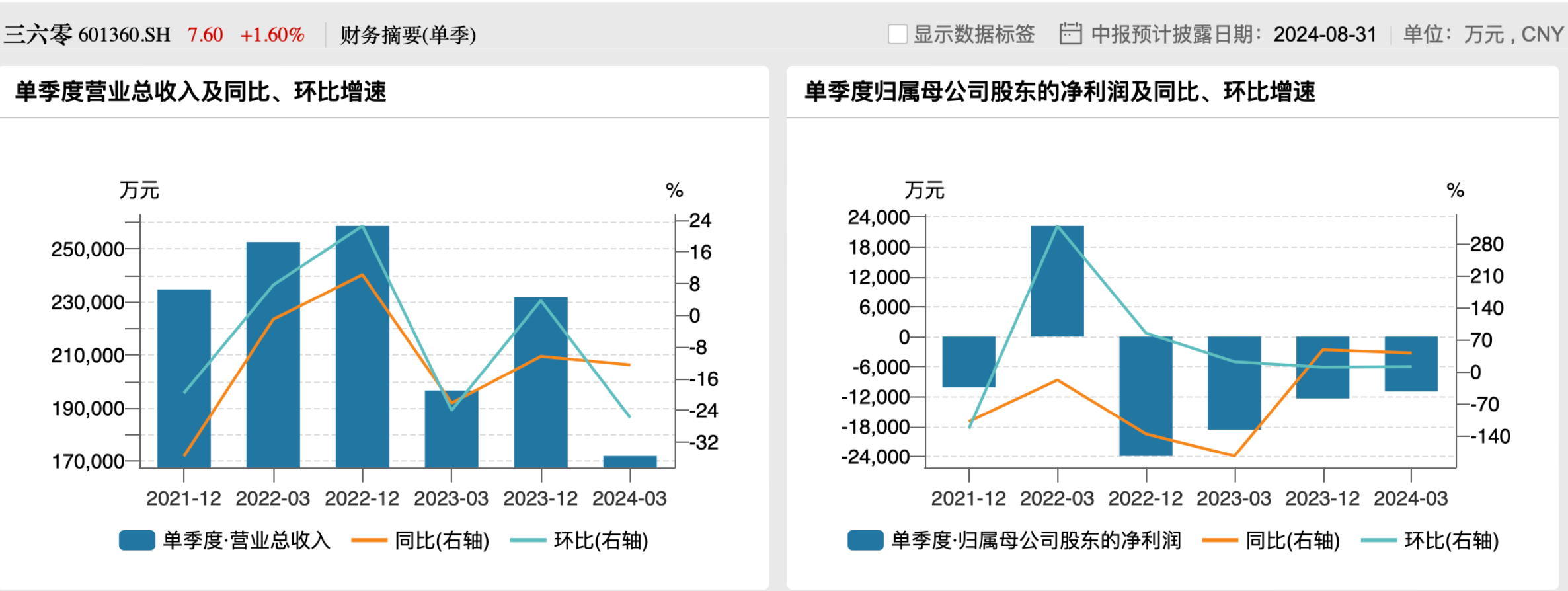The image size is (1568, 591).
Task: Click the 2021-12 net profit bar
Action: click(x=969, y=362)
